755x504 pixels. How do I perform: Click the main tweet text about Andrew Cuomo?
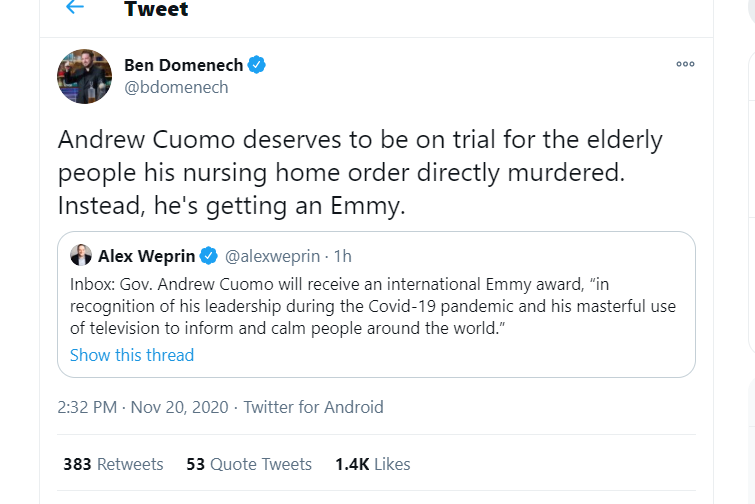pos(360,171)
